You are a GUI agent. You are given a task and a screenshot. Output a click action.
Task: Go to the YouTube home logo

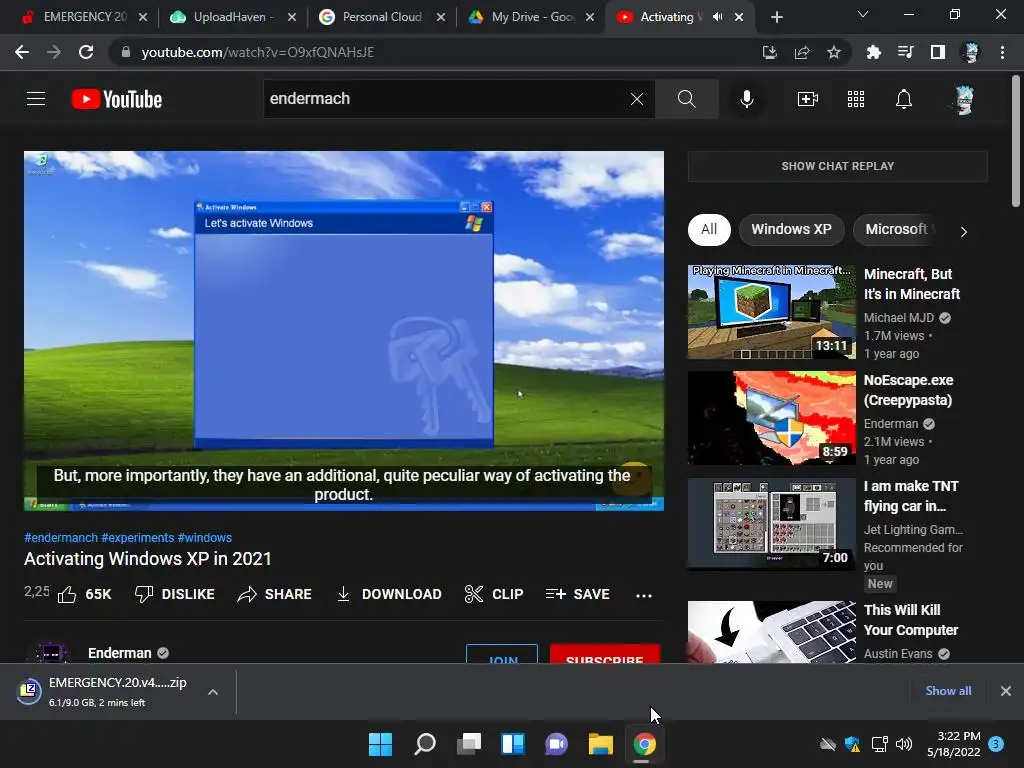pyautogui.click(x=117, y=99)
